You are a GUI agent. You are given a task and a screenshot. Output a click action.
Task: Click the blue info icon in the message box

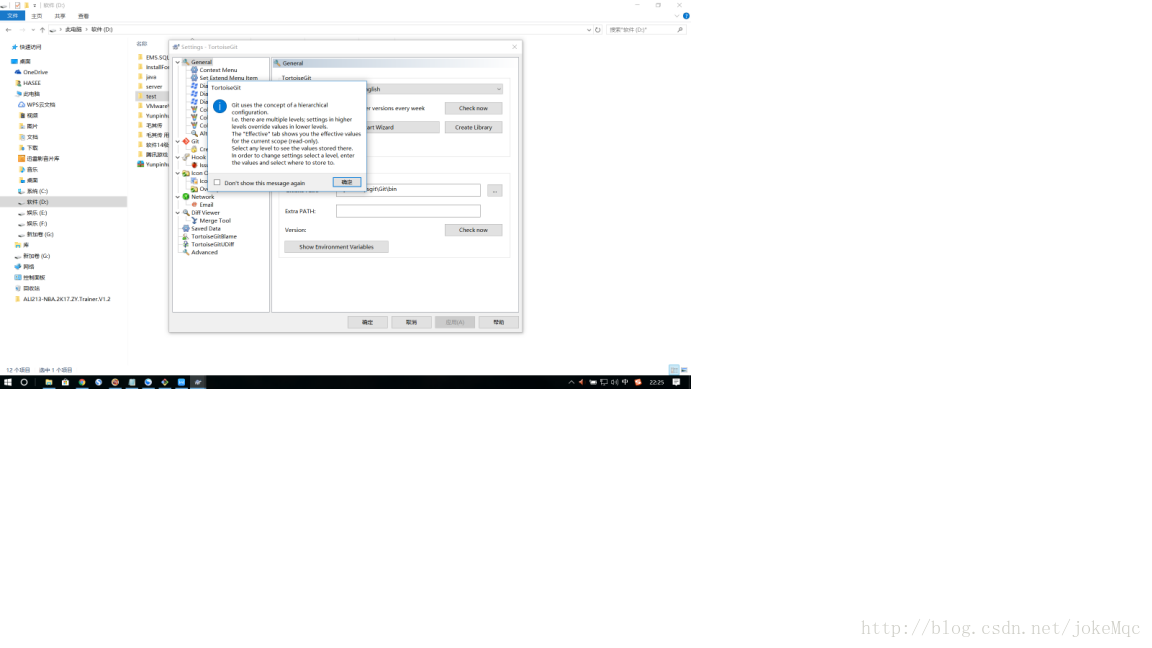[x=220, y=107]
